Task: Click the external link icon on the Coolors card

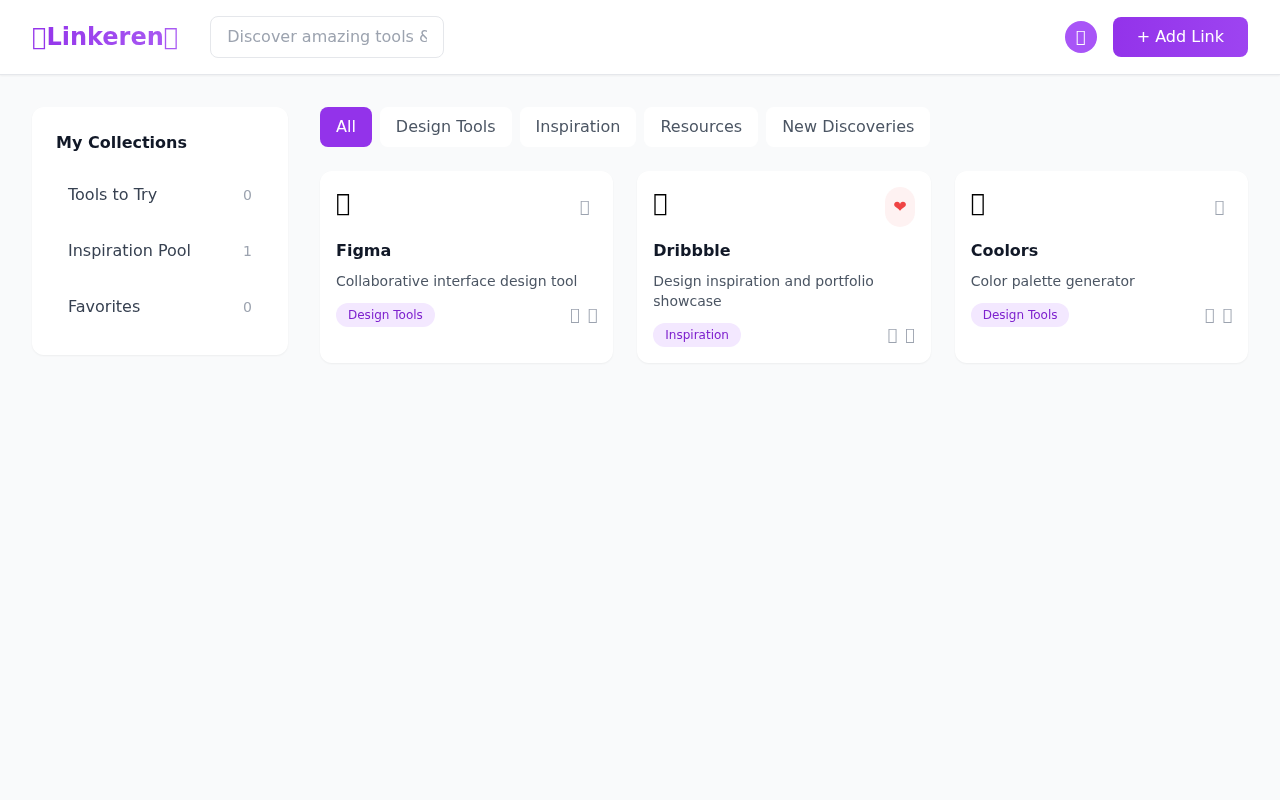Action: [x=1208, y=315]
